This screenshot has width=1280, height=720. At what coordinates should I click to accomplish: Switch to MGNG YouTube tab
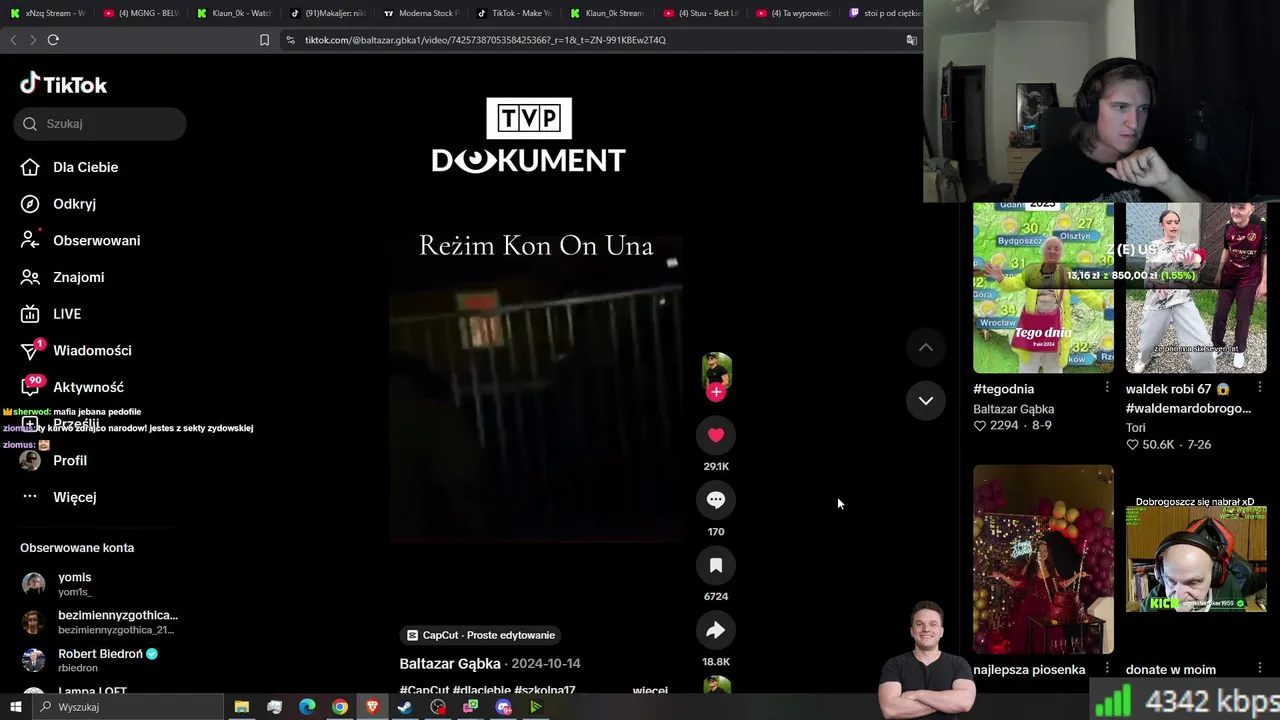coord(143,13)
